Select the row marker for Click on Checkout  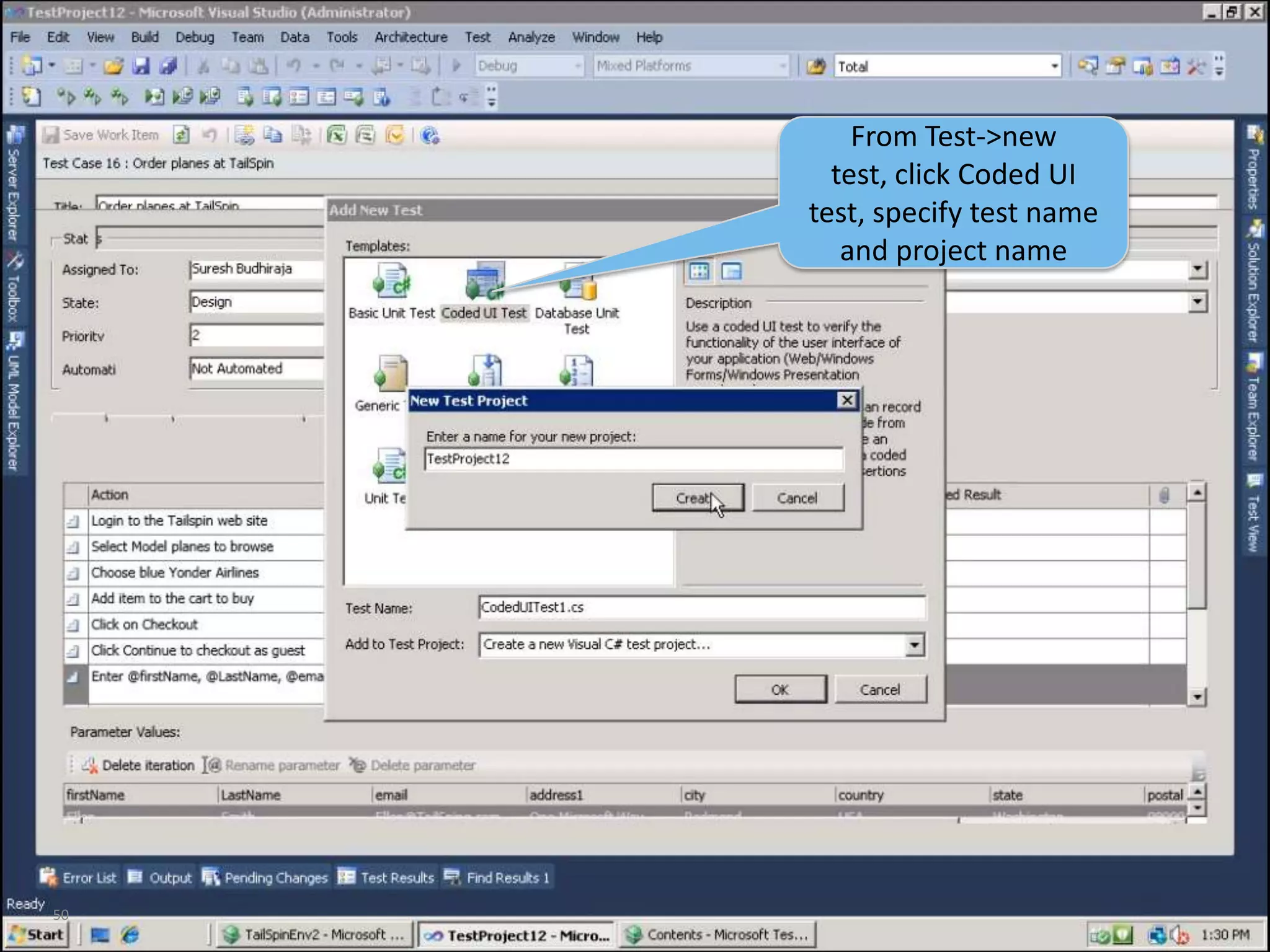coord(74,625)
